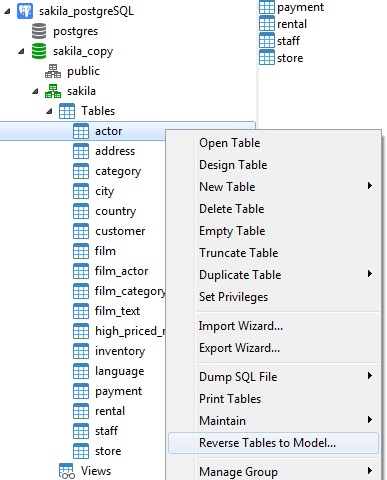Click the gray postgres database icon
387x480 pixels.
39,31
